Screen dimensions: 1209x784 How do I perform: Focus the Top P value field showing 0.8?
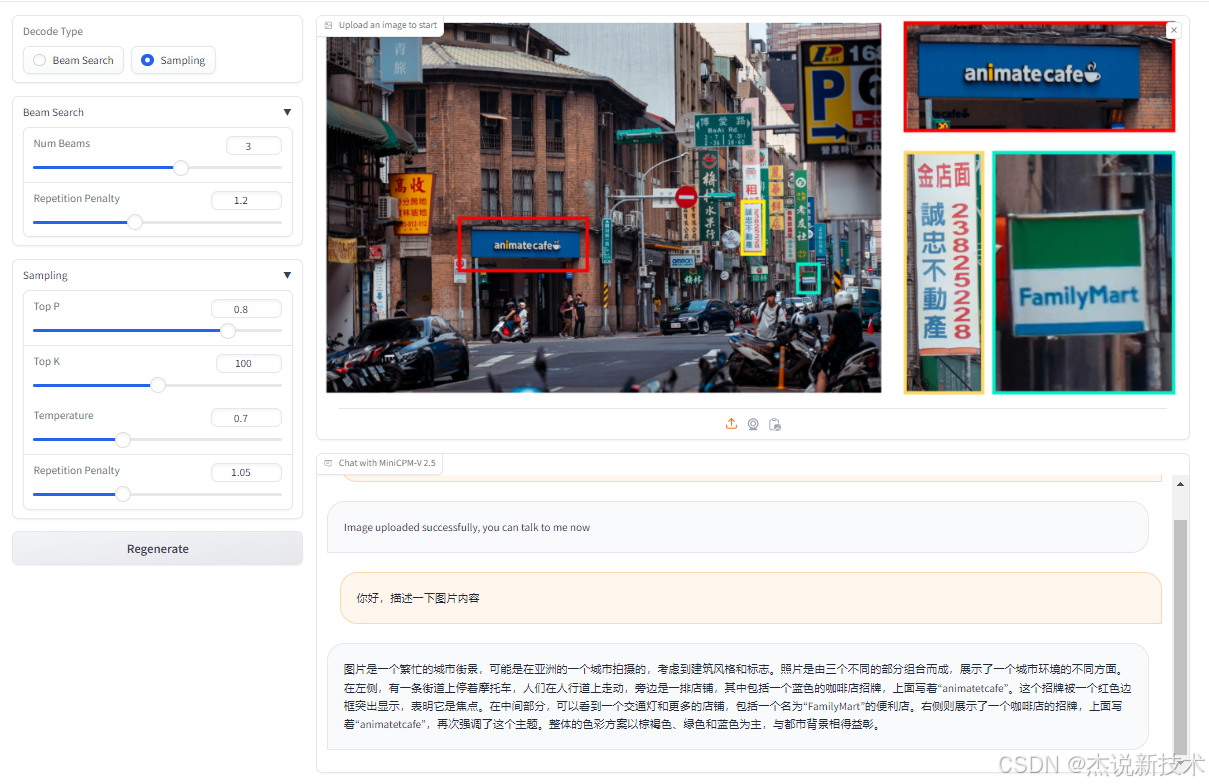247,309
